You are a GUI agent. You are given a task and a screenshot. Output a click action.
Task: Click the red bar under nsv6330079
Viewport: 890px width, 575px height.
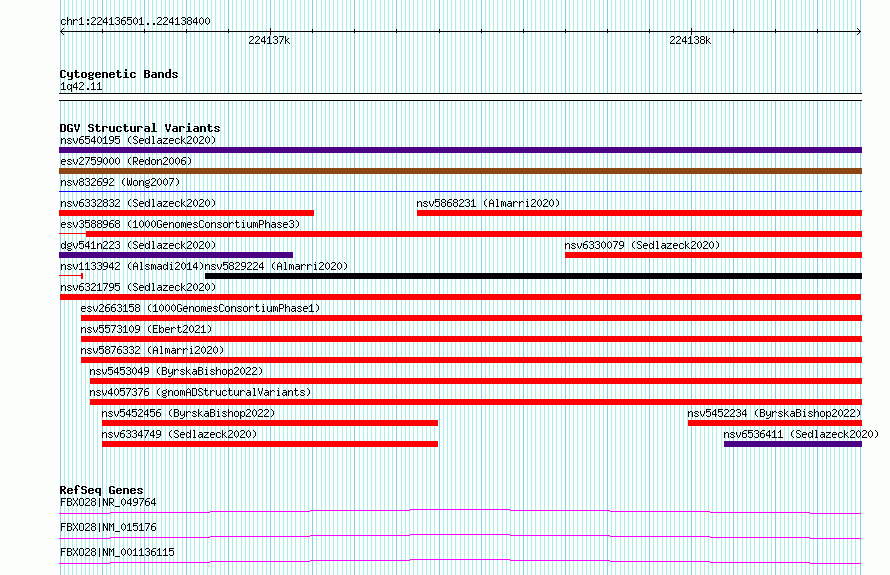click(713, 255)
